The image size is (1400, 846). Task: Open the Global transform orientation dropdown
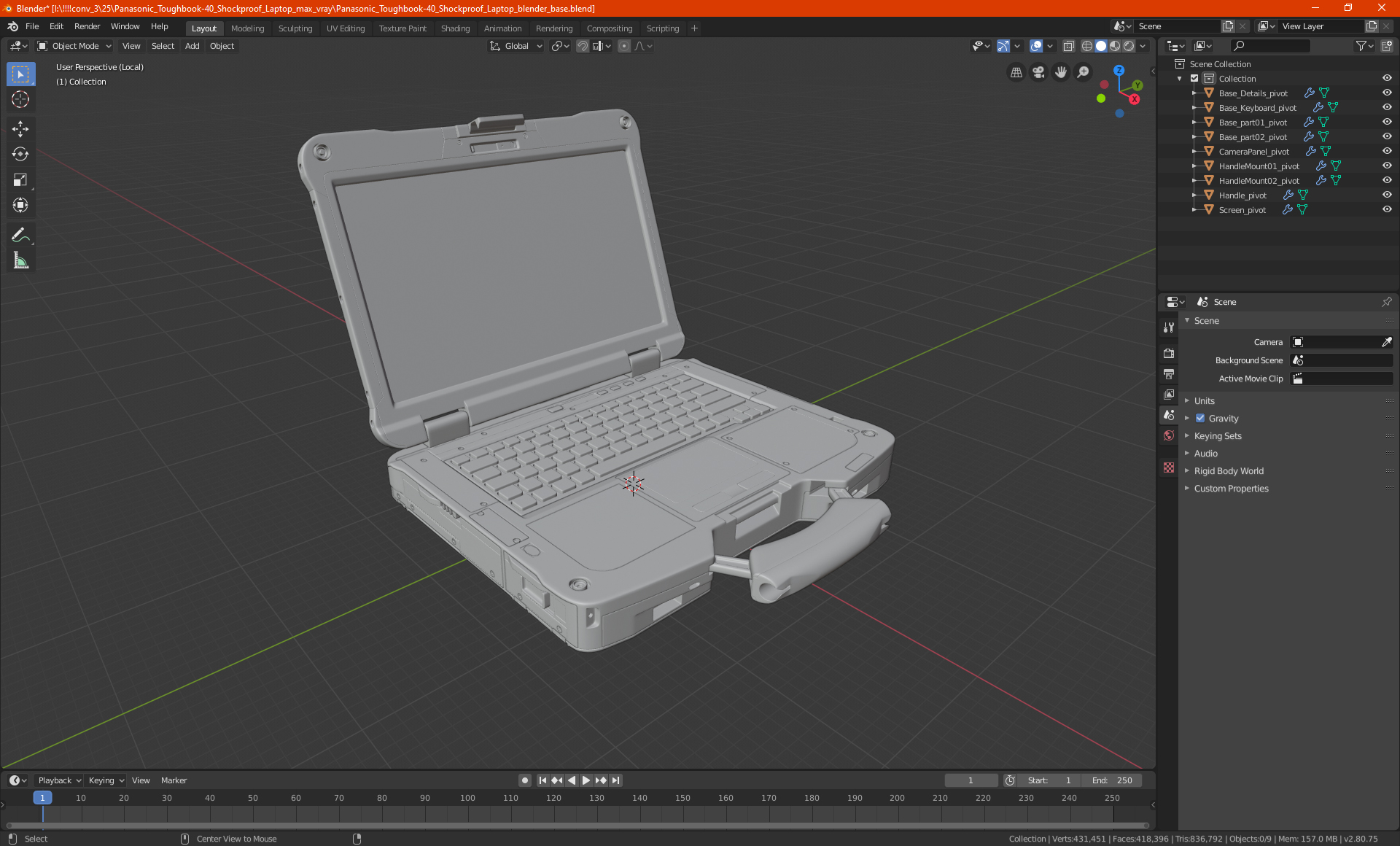[516, 46]
